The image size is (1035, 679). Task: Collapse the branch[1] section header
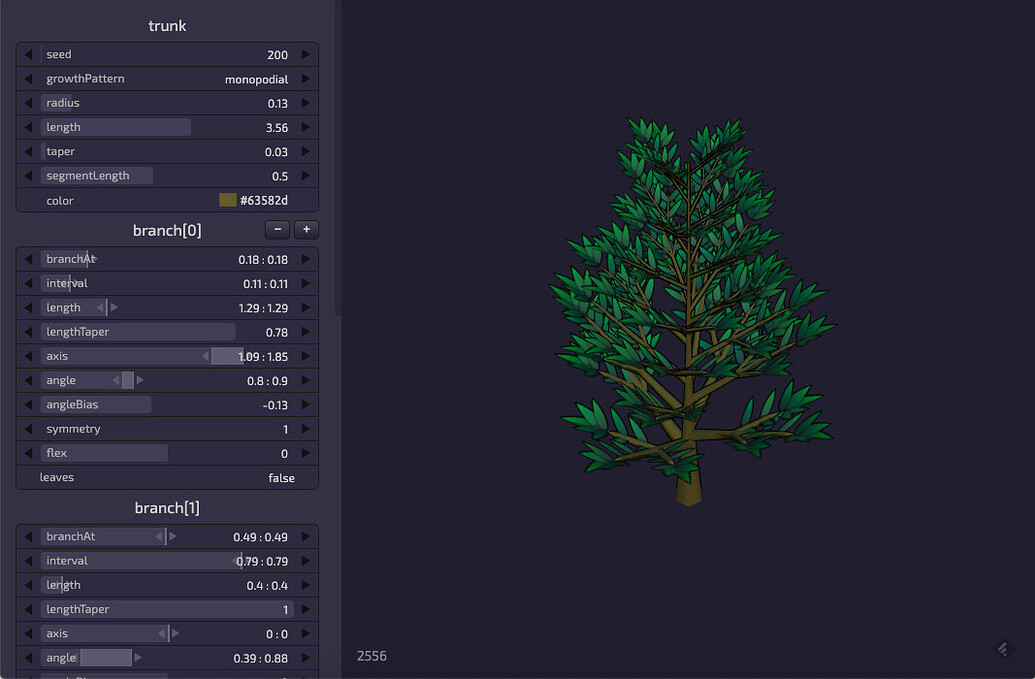pyautogui.click(x=166, y=507)
